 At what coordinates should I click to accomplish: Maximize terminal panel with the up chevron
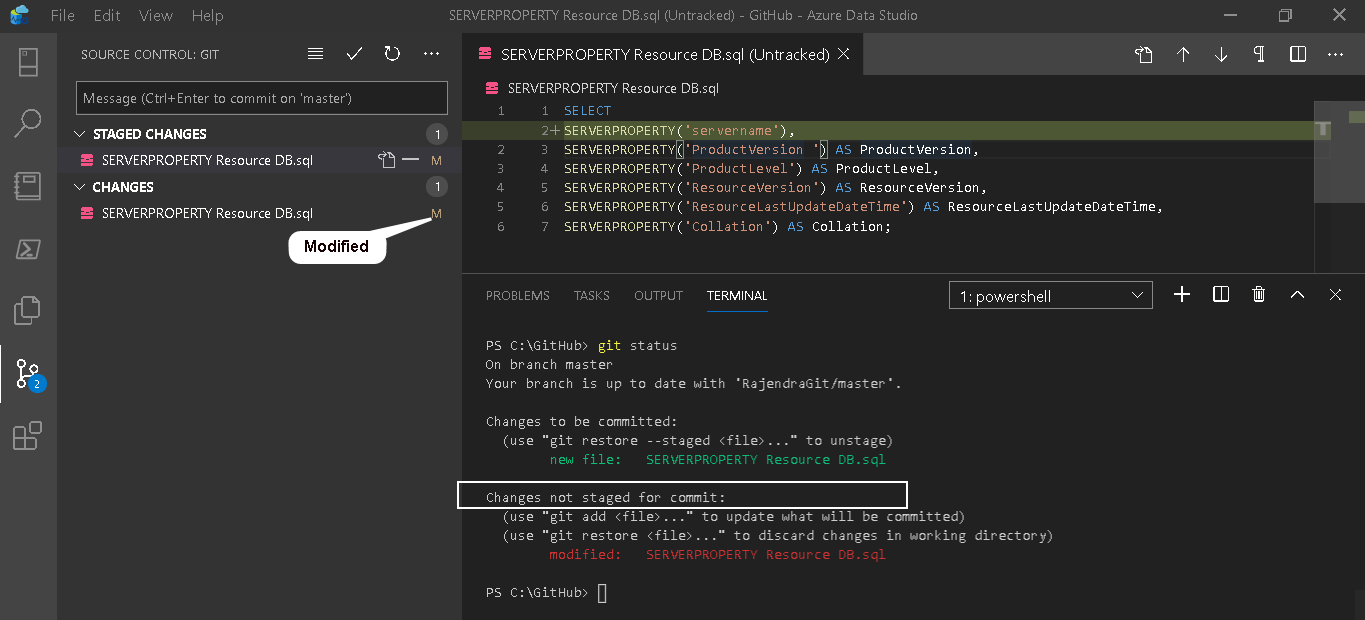click(1297, 294)
